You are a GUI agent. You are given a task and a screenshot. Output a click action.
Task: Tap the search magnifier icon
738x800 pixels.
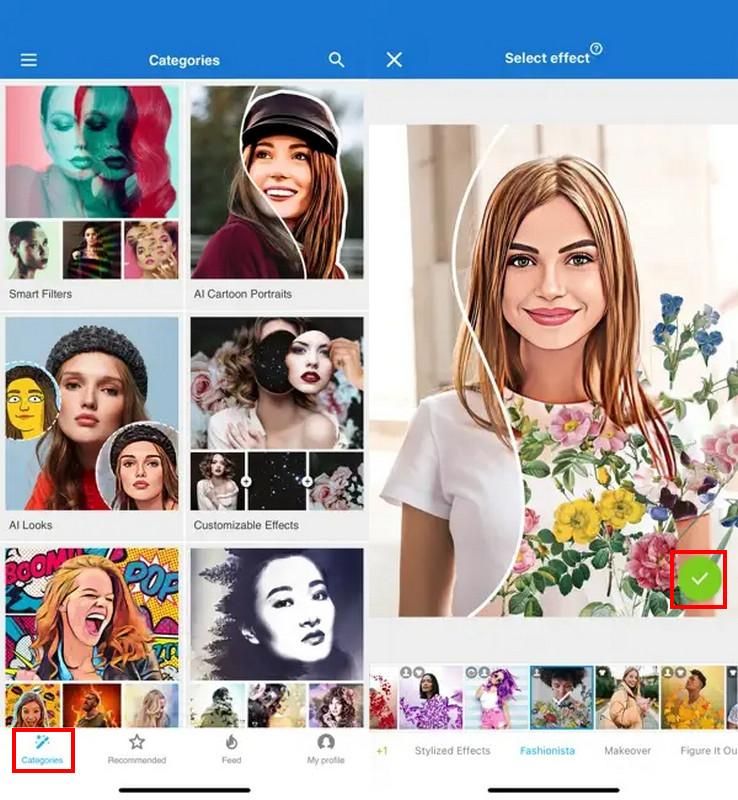click(336, 60)
